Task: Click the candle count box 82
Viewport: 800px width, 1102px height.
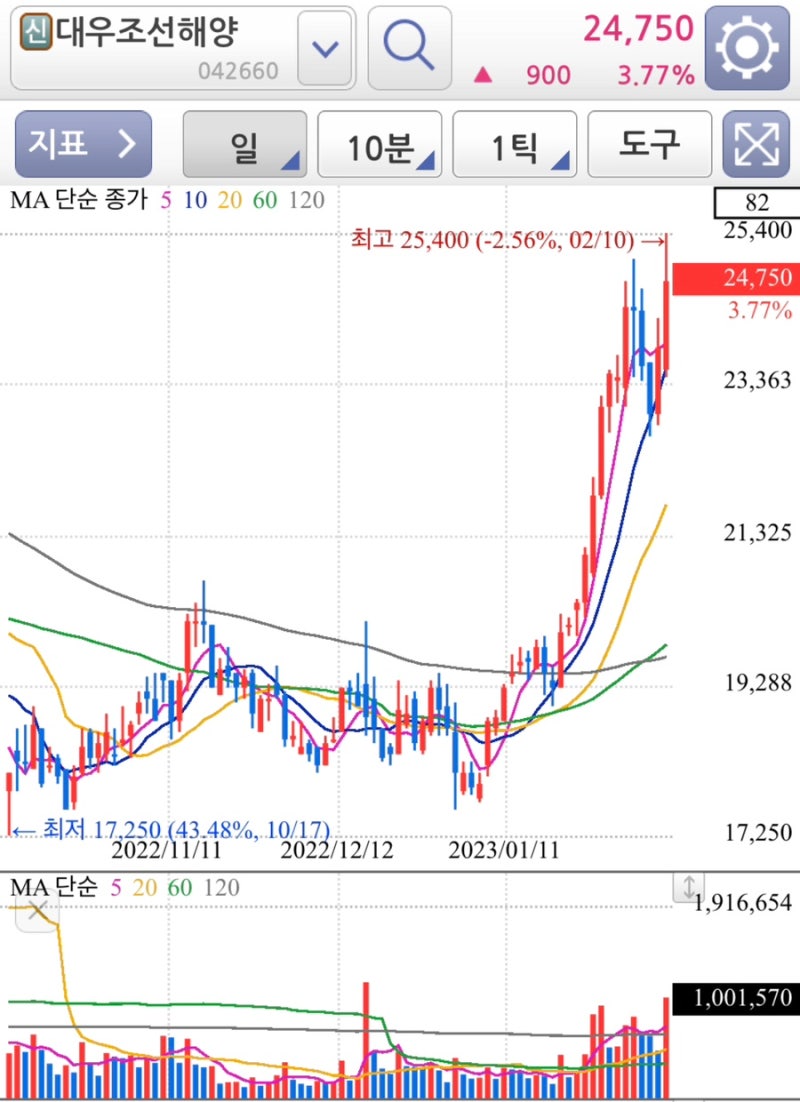Action: [x=756, y=203]
